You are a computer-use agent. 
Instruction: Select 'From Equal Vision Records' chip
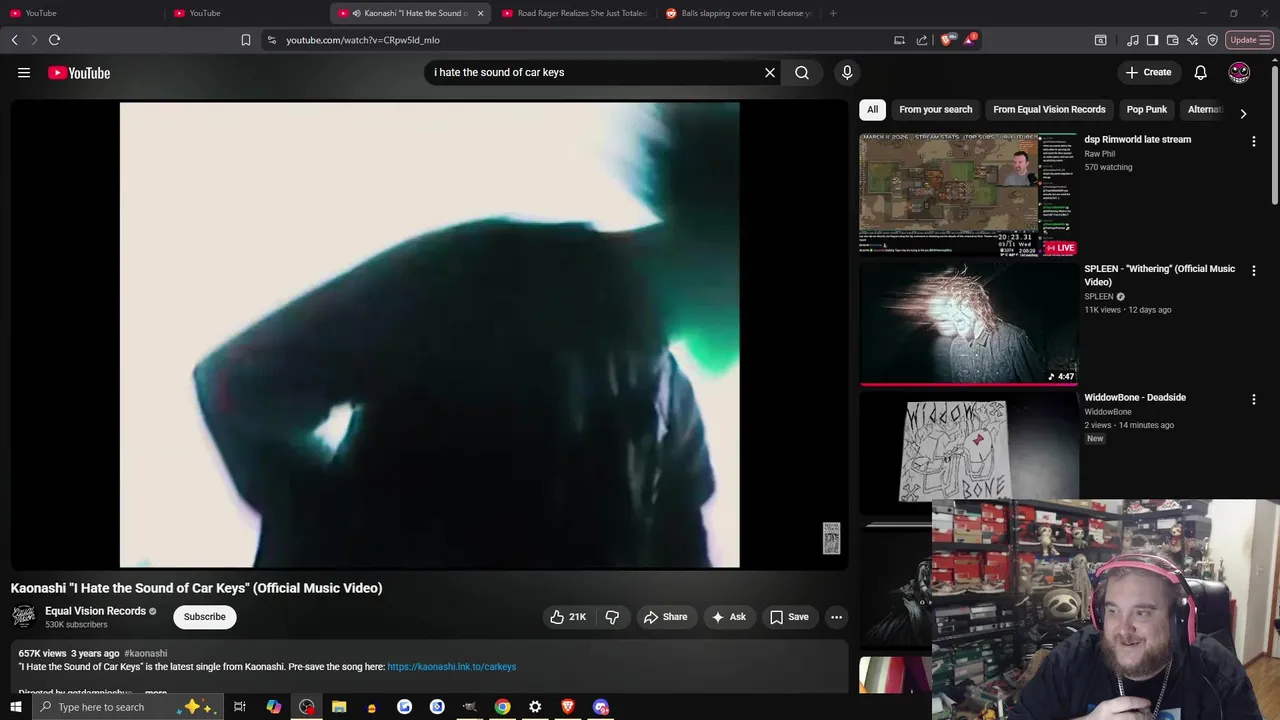tap(1049, 110)
